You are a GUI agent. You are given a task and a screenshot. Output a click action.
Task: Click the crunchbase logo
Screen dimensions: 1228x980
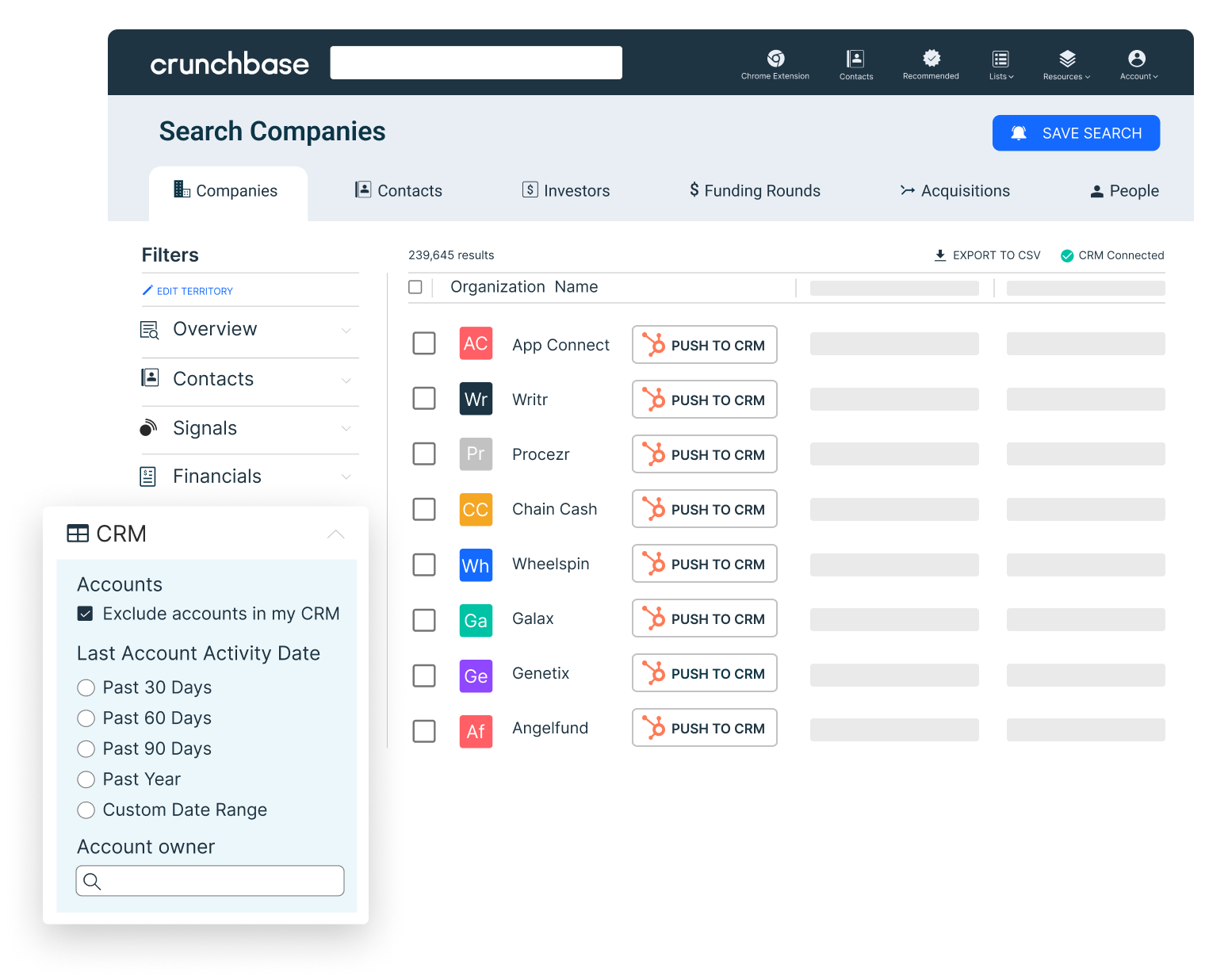[x=230, y=63]
